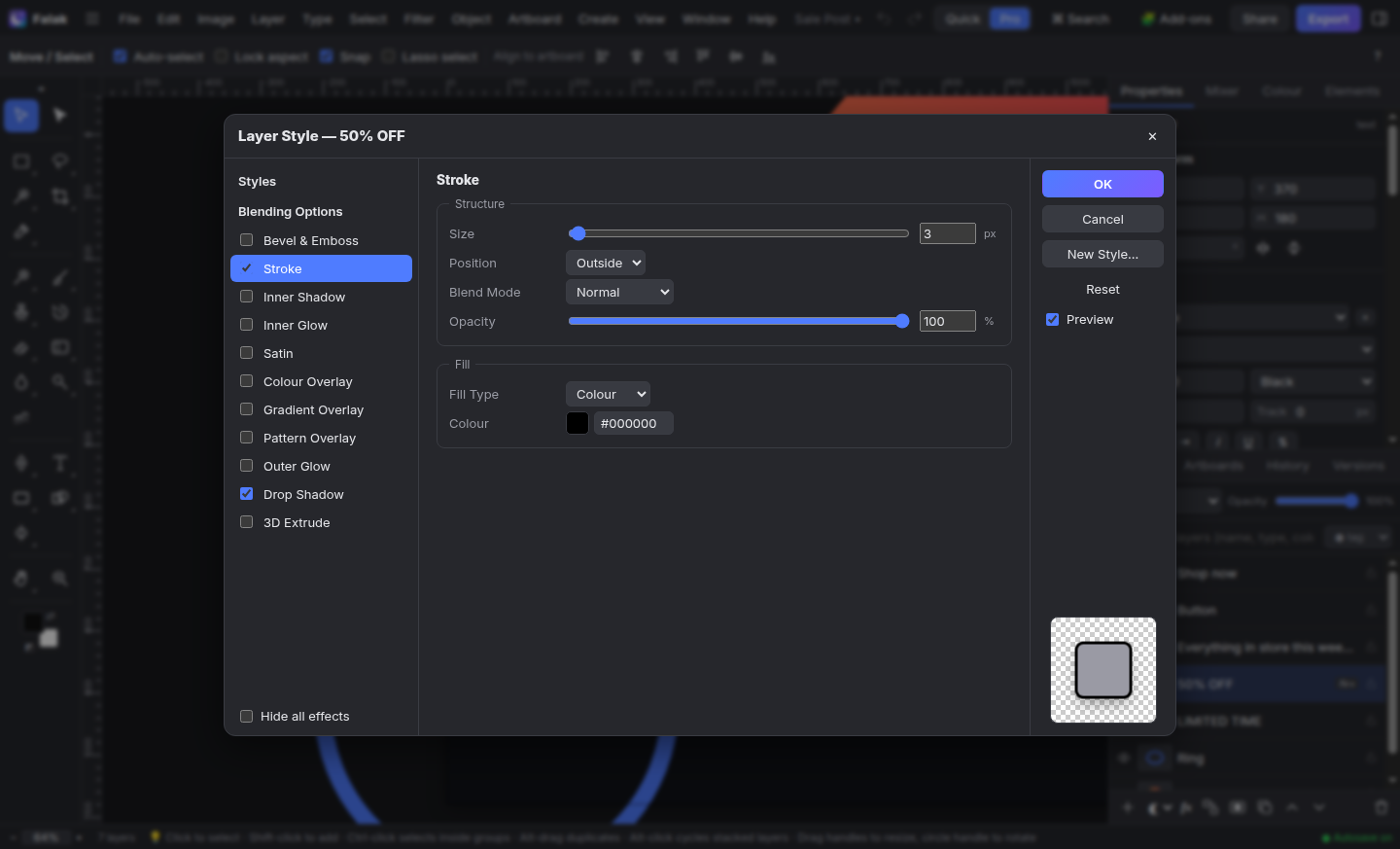Viewport: 1400px width, 849px height.
Task: Click the OK button
Action: (1102, 184)
